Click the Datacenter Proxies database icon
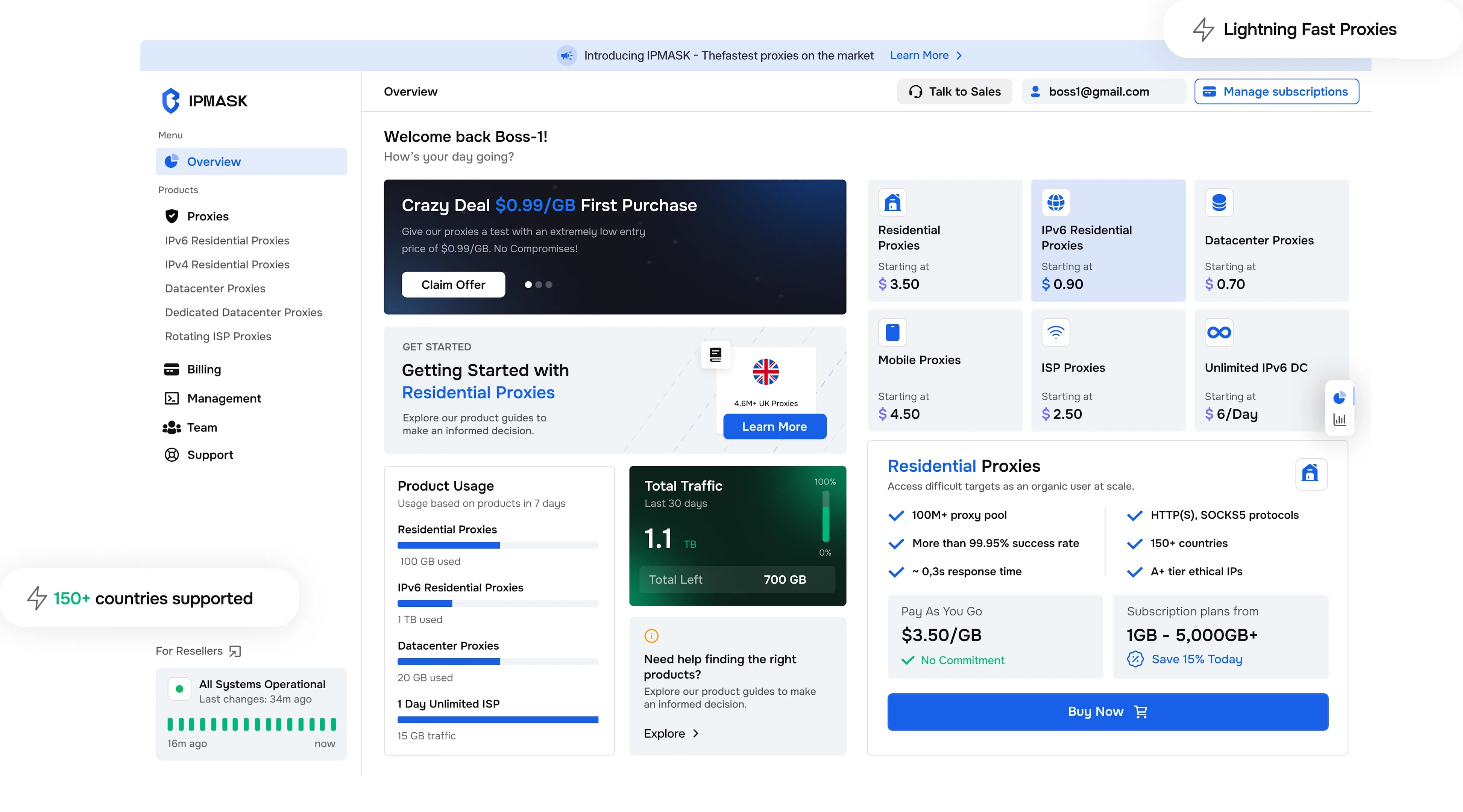Image resolution: width=1463 pixels, height=812 pixels. click(1219, 203)
